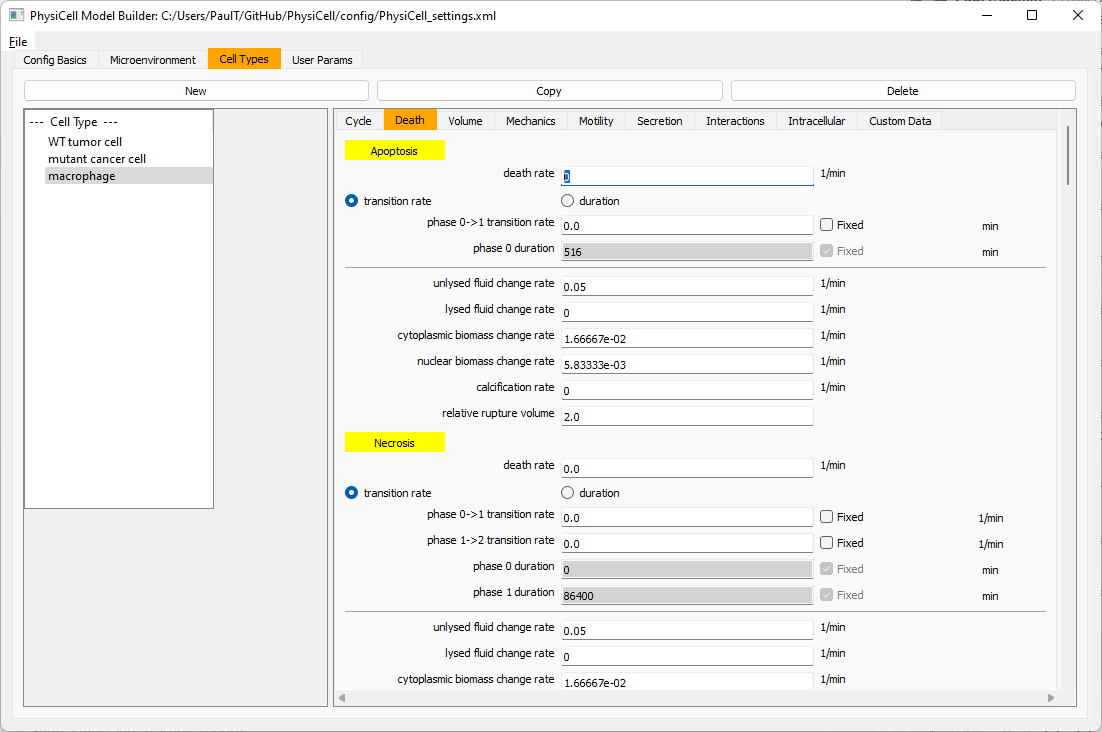The image size is (1102, 732).
Task: Switch to the Microenvironment tab
Action: coord(152,60)
